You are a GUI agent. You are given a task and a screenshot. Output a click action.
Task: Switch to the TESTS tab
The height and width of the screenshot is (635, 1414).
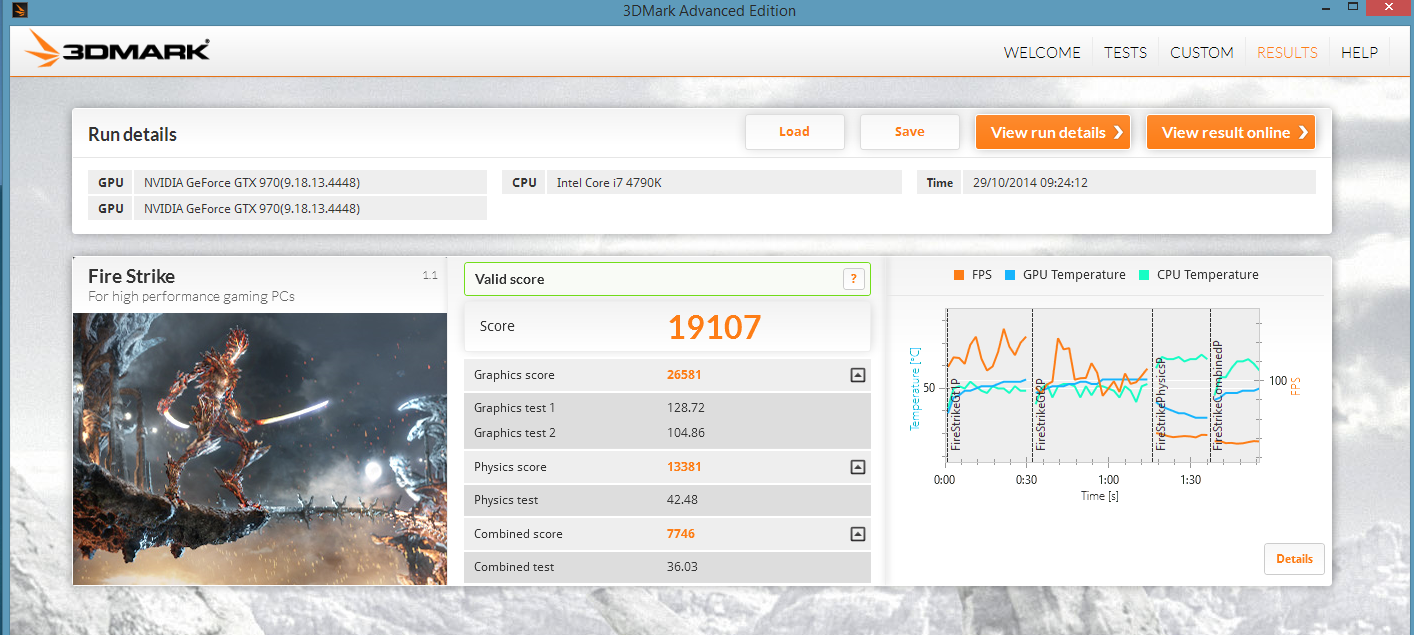point(1125,53)
